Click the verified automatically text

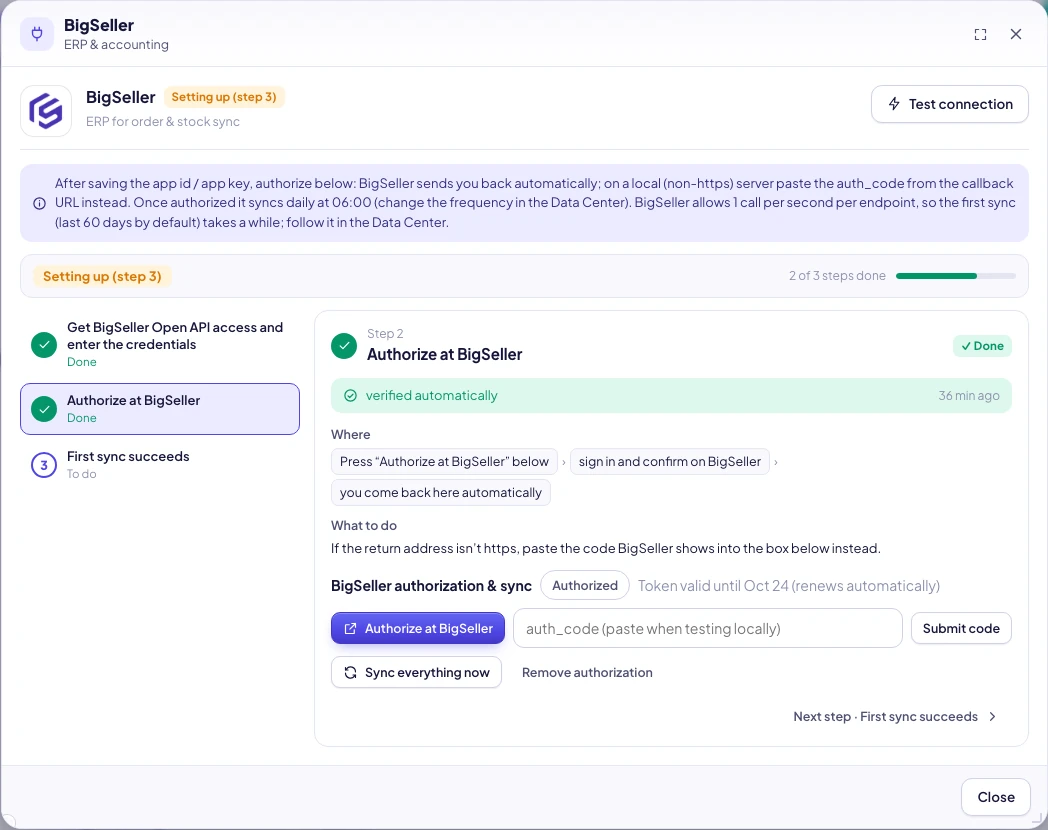coord(432,396)
